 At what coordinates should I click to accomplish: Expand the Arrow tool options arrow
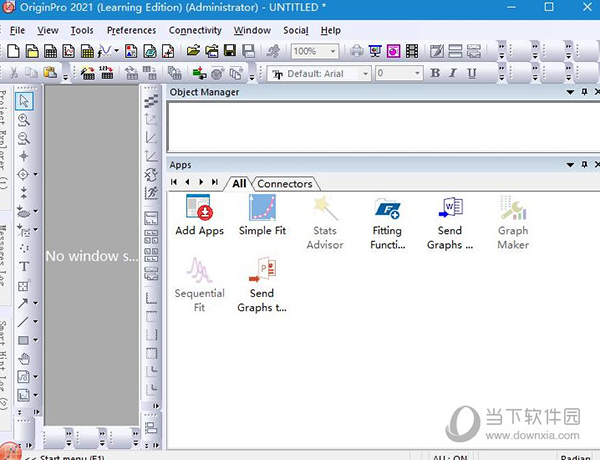pyautogui.click(x=35, y=303)
